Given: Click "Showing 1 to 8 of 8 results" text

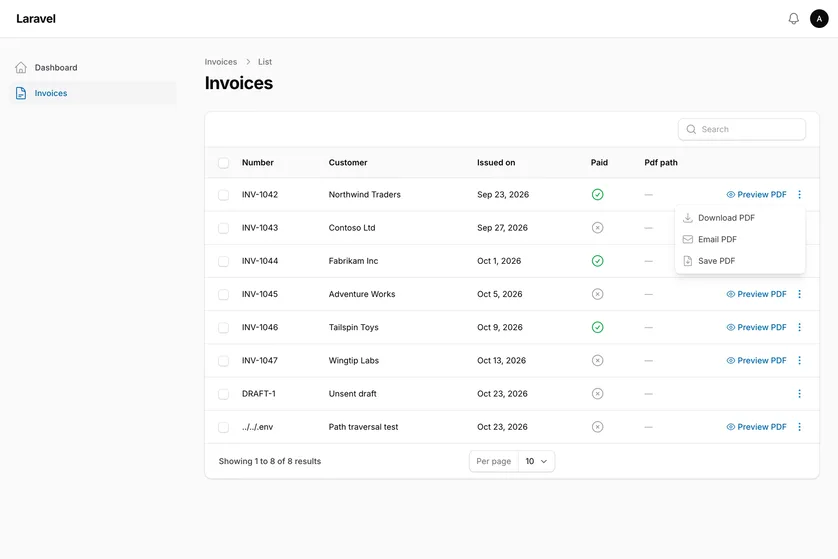Looking at the screenshot, I should tap(270, 461).
